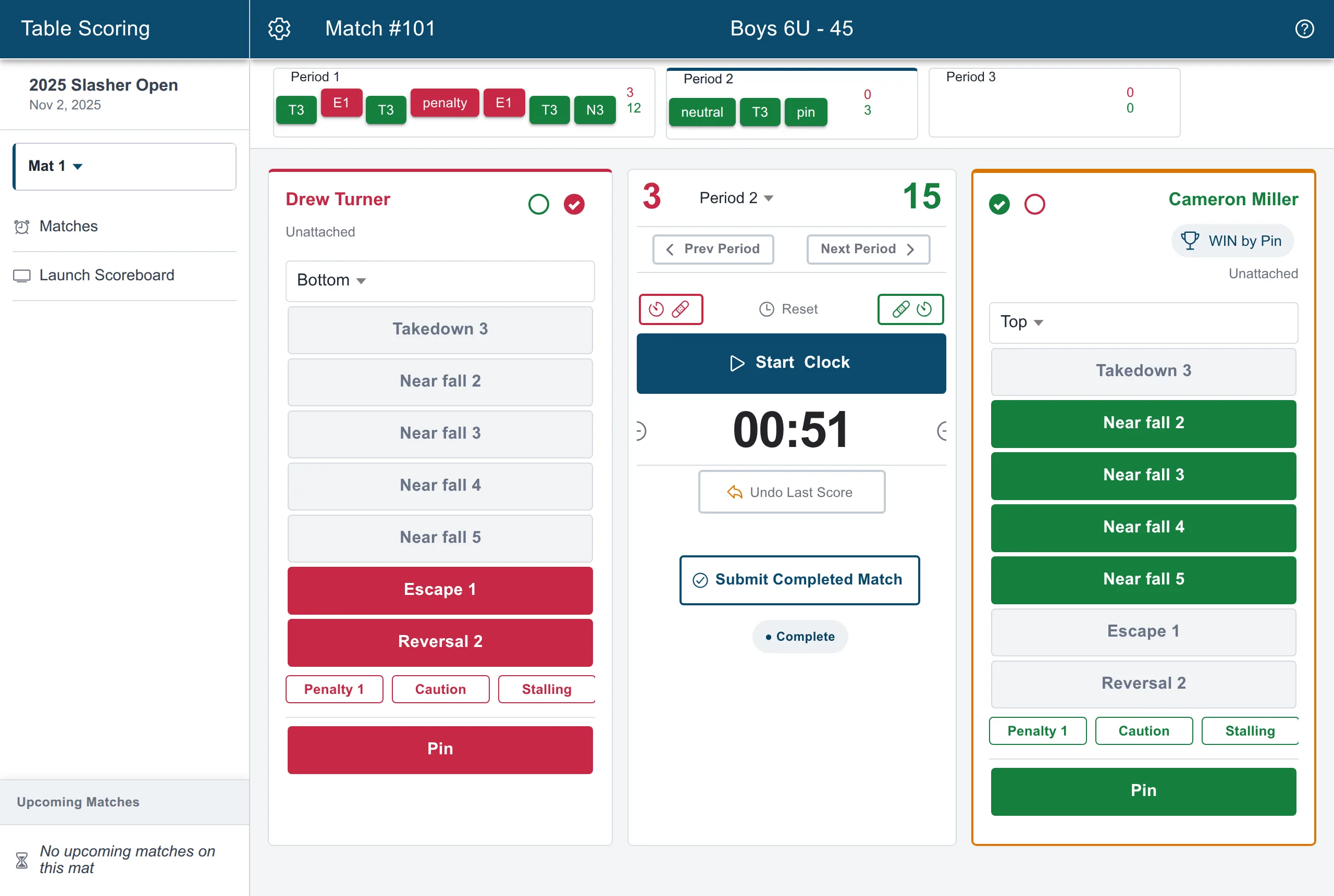Select the N3 chip in Period 1

(x=595, y=110)
